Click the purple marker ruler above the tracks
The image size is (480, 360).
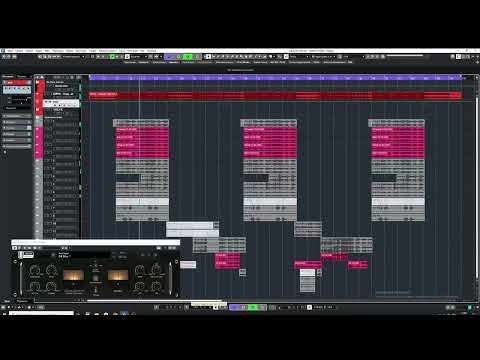[275, 78]
